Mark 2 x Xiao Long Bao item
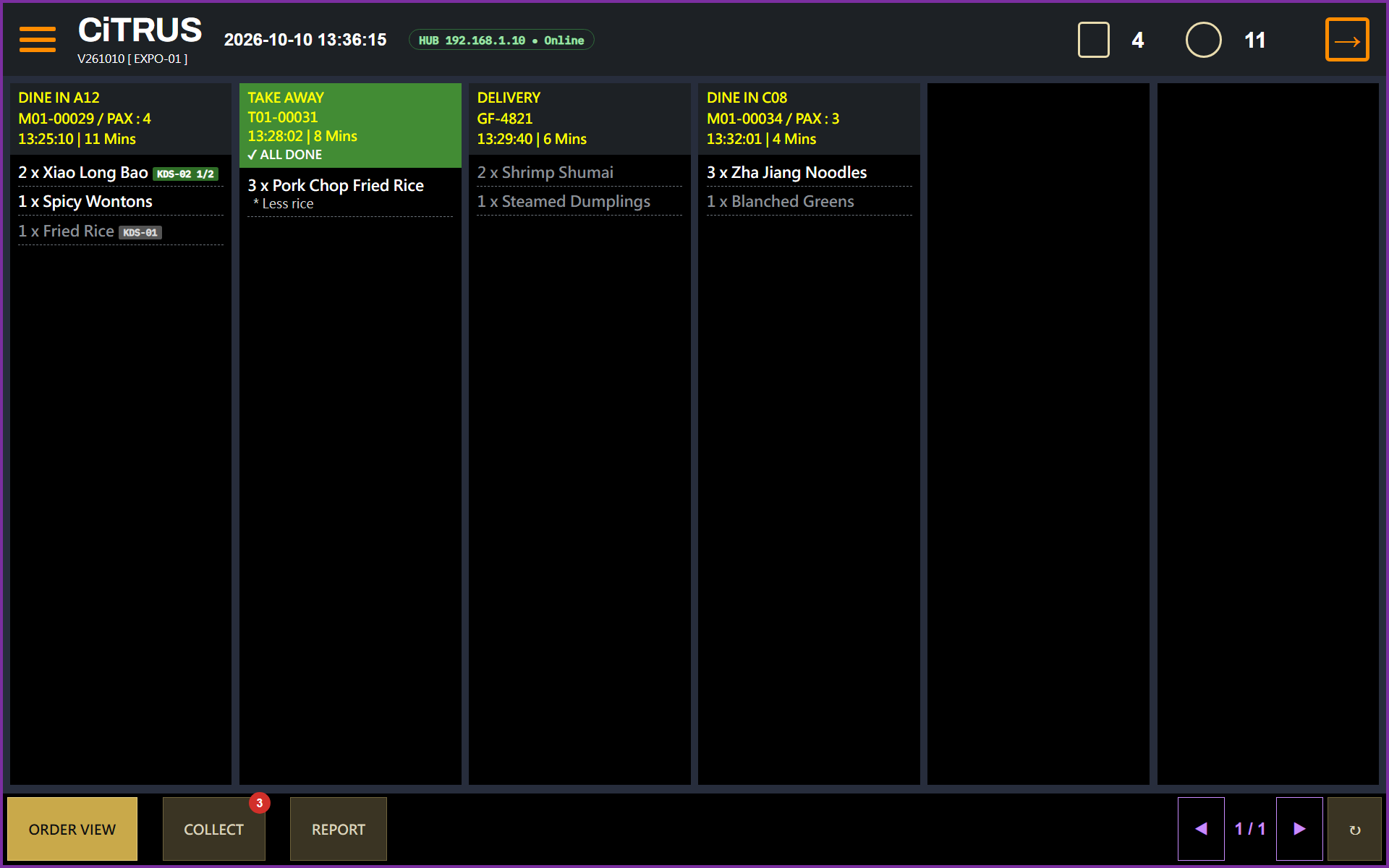The height and width of the screenshot is (868, 1389). pos(121,173)
